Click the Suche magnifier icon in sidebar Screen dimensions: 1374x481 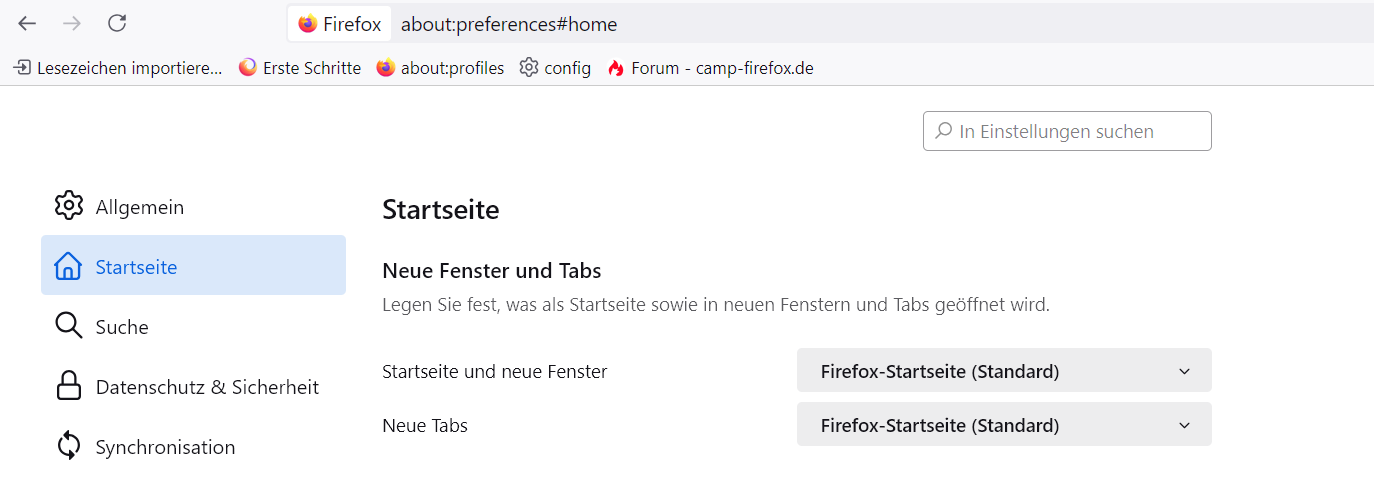coord(68,326)
